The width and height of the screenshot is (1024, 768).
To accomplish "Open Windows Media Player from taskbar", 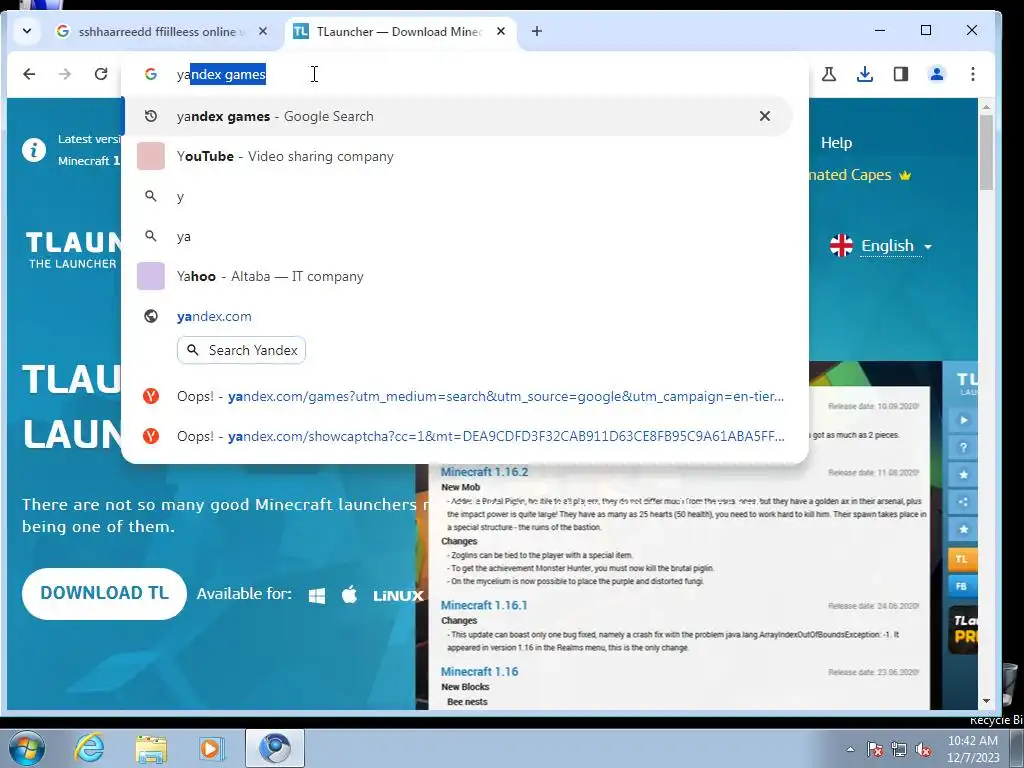I will pyautogui.click(x=211, y=748).
